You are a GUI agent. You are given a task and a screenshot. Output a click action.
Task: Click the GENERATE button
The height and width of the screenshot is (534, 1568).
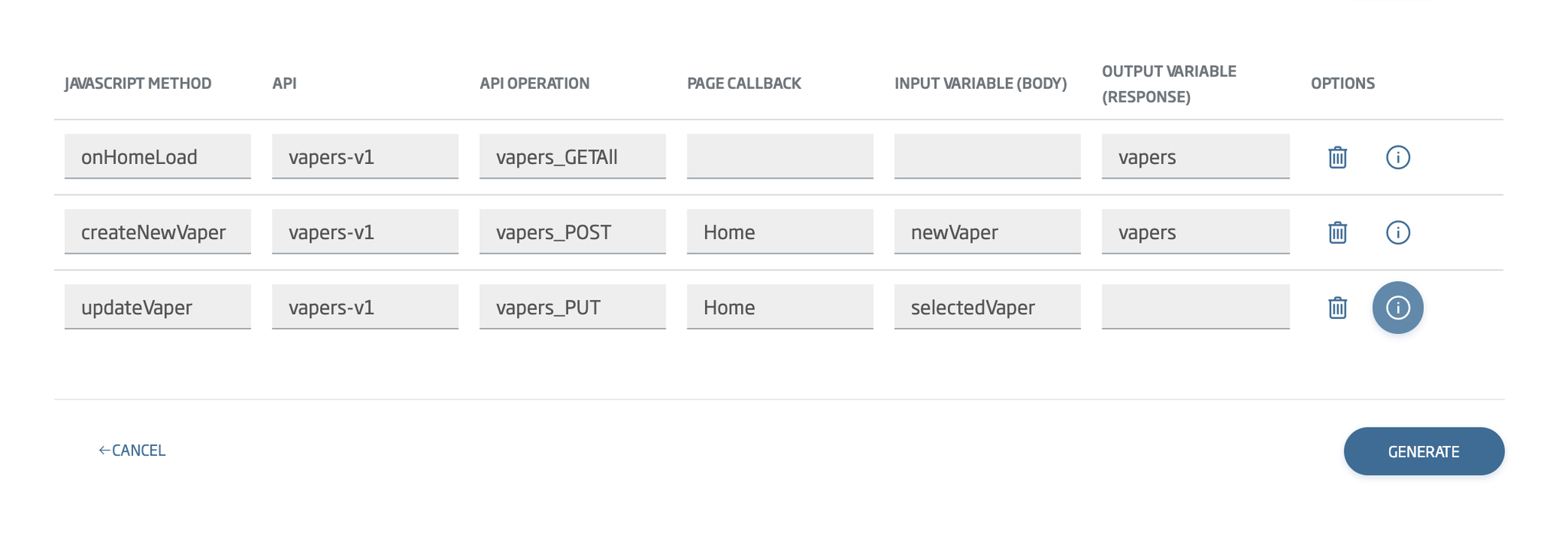(x=1423, y=451)
